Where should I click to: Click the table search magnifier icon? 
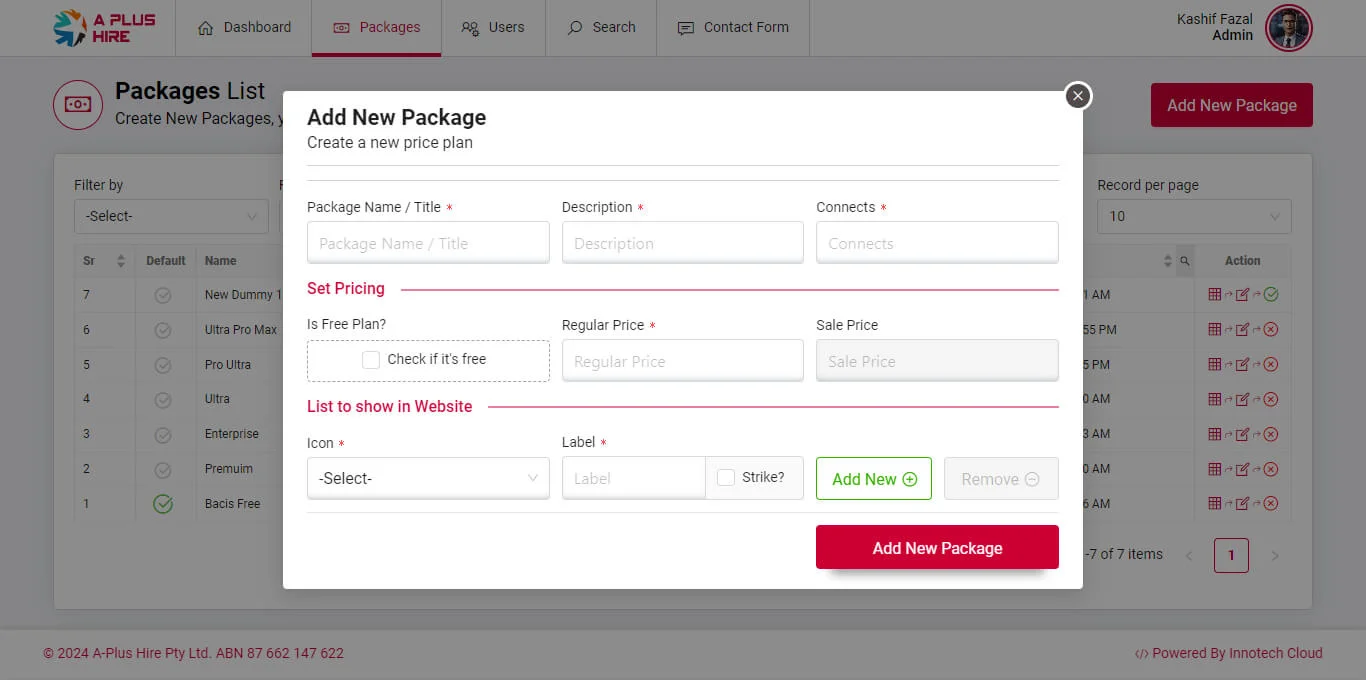(1185, 261)
